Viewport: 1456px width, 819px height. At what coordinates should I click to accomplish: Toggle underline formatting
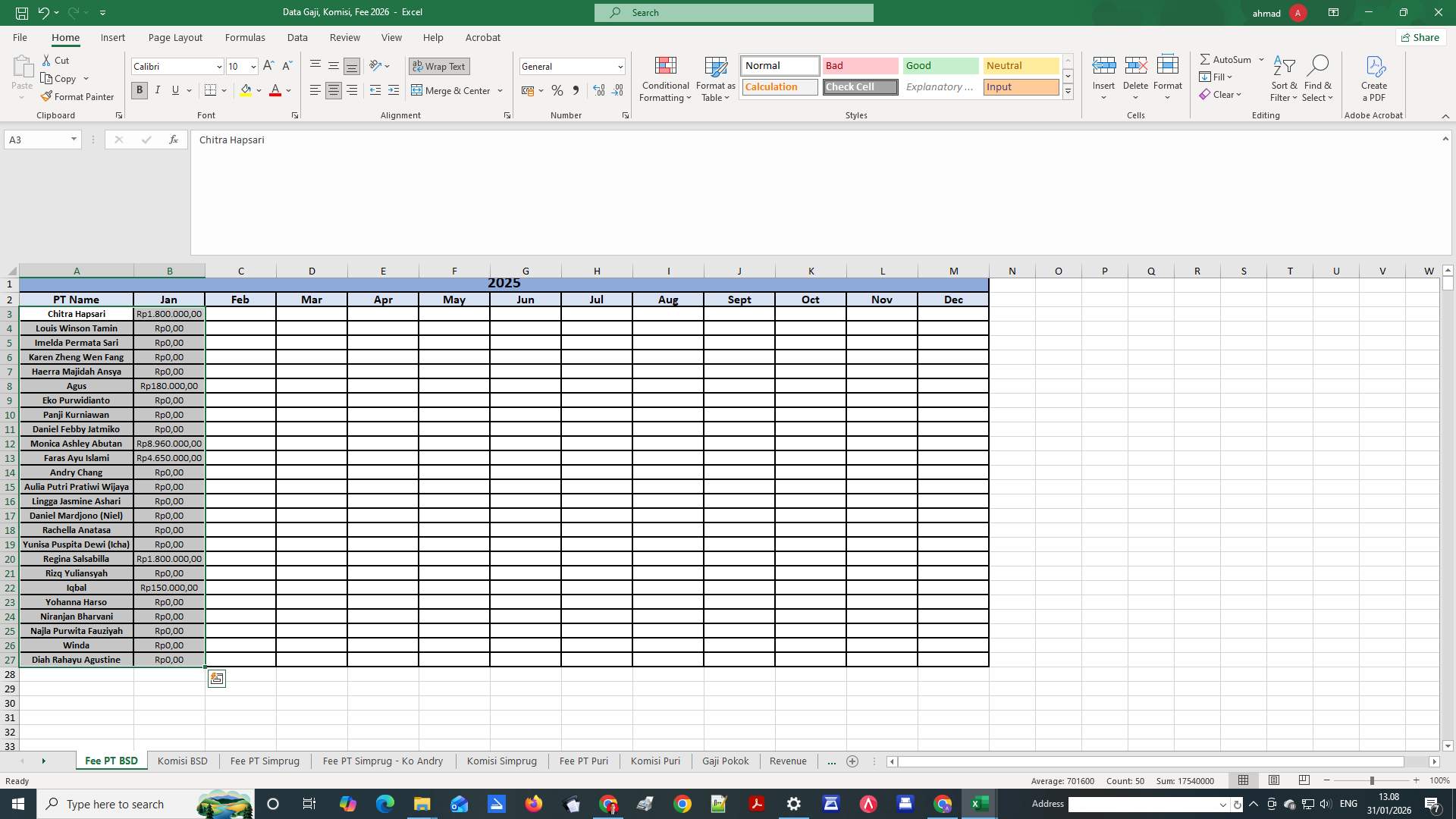click(174, 90)
